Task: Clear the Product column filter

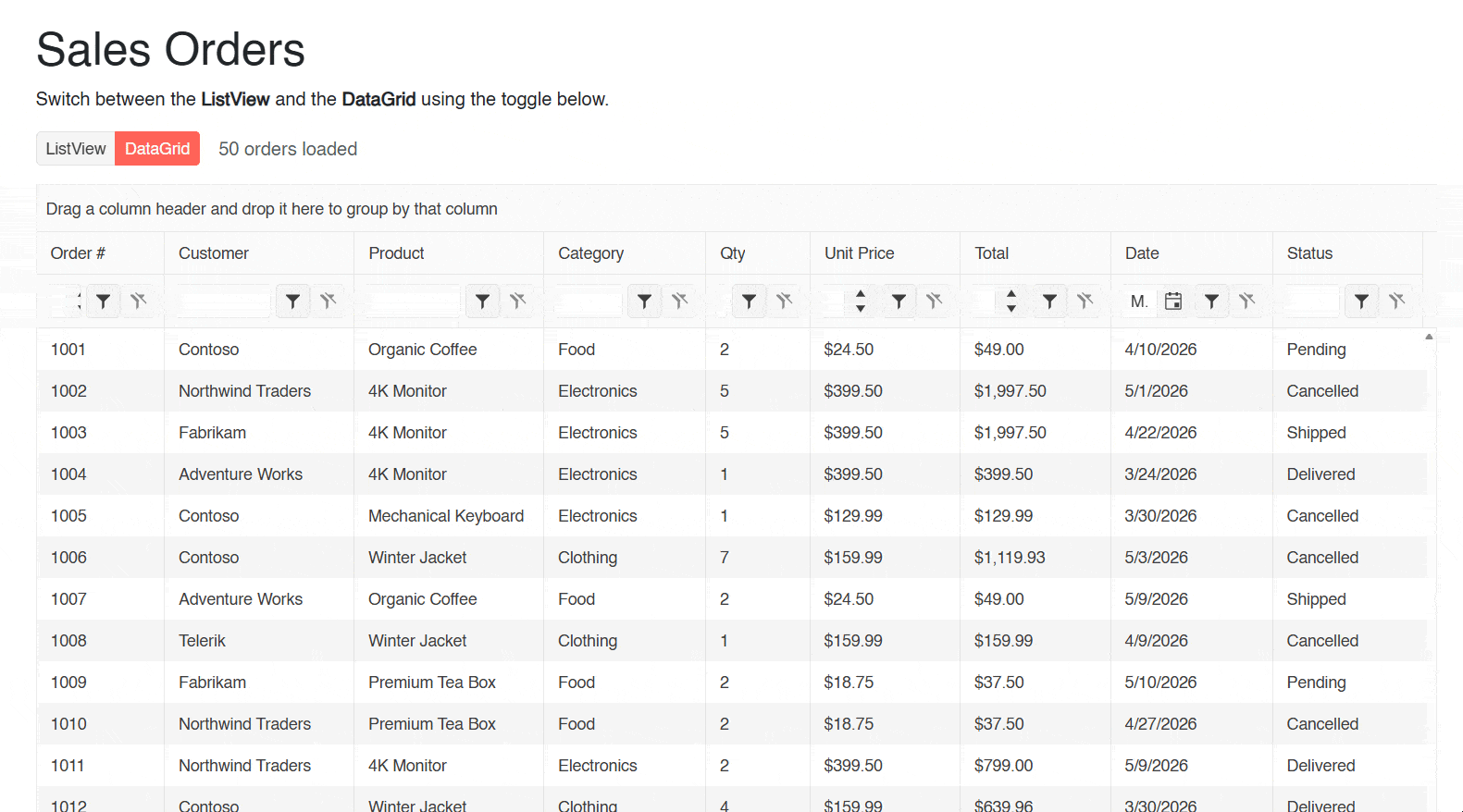Action: point(517,301)
